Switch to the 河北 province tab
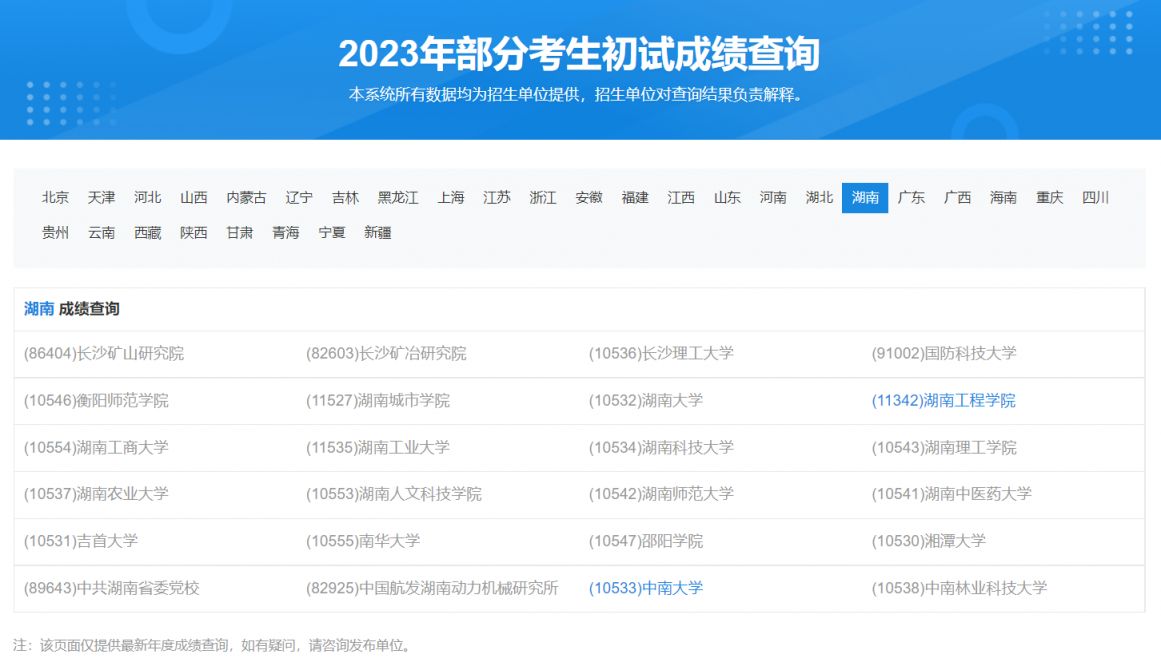 click(147, 198)
